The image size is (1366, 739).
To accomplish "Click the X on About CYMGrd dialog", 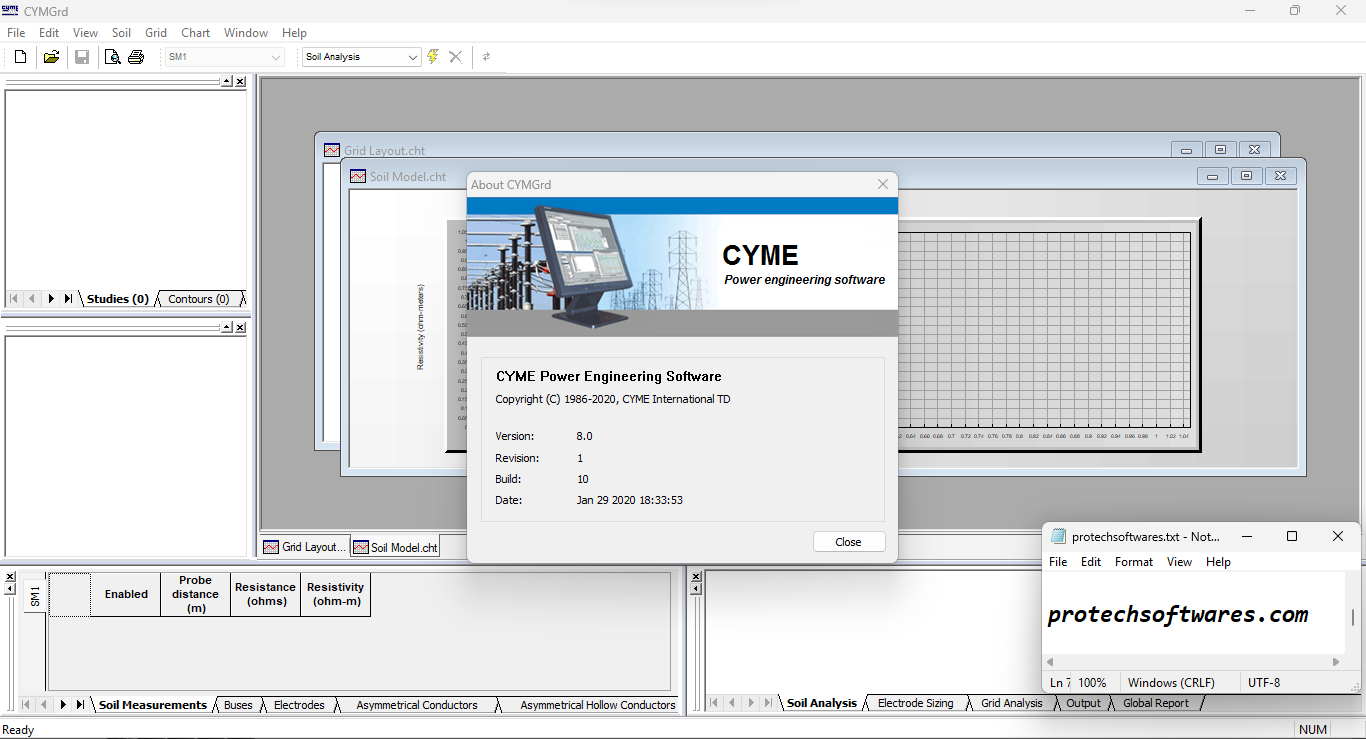I will click(883, 184).
